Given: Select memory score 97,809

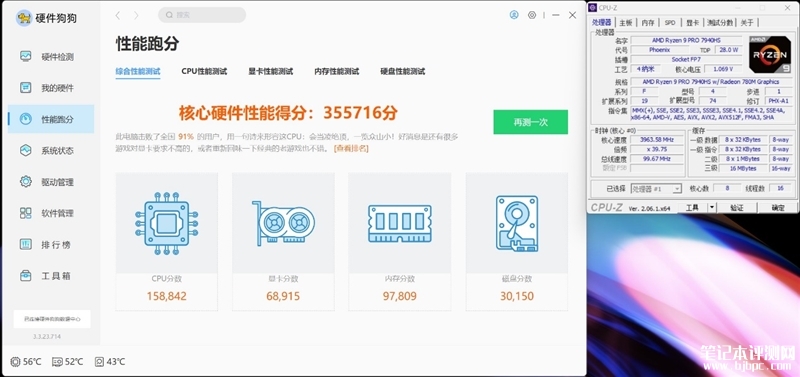Looking at the screenshot, I should [x=399, y=296].
